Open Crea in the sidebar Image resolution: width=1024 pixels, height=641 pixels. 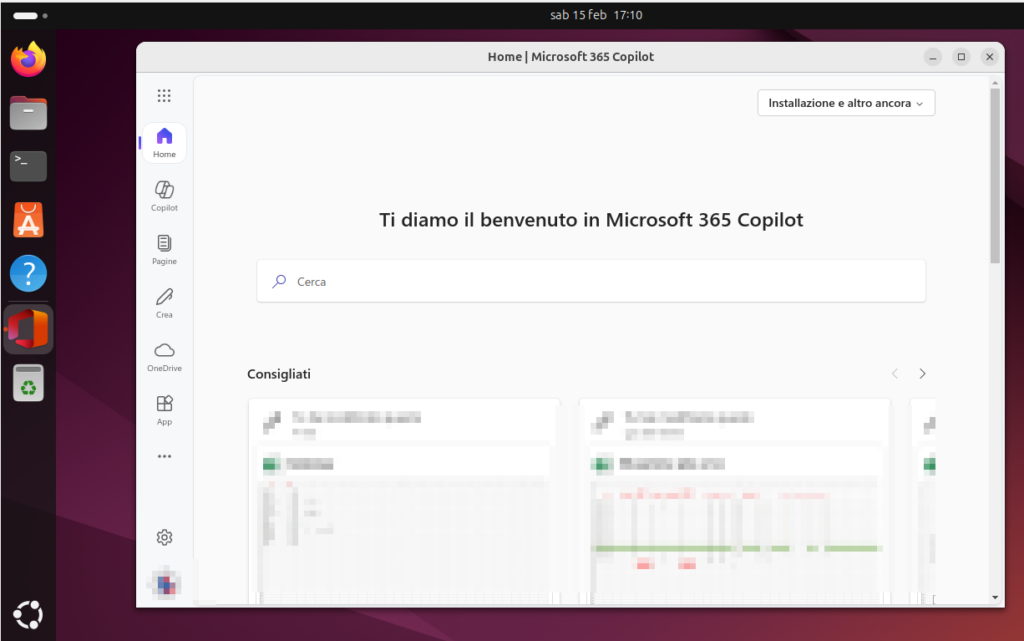pyautogui.click(x=164, y=304)
